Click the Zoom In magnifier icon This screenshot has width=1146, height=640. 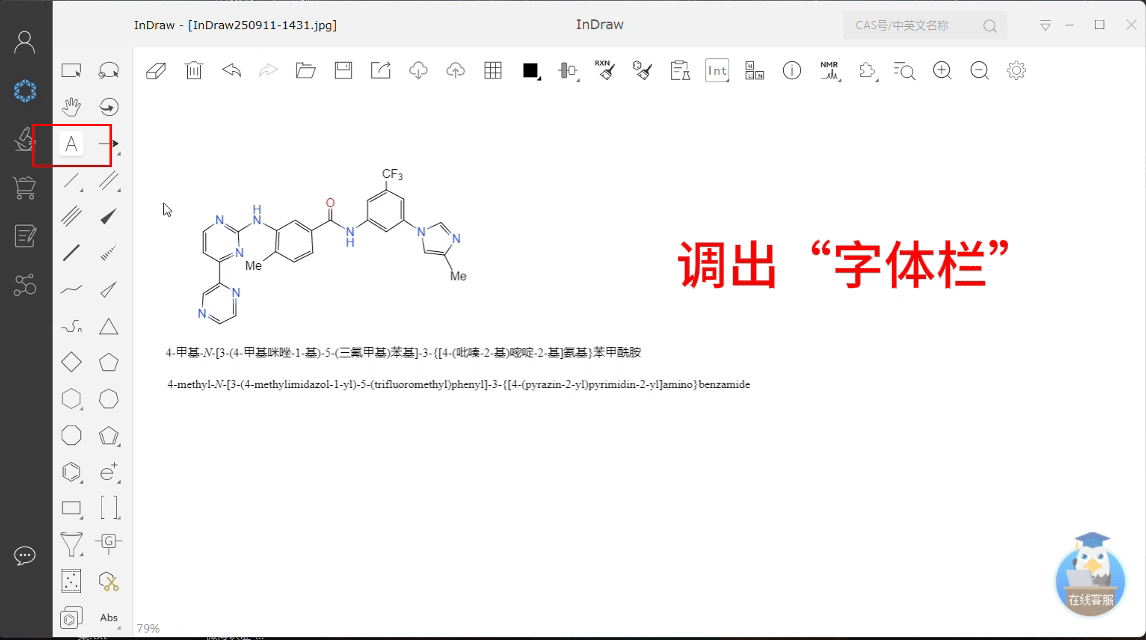941,70
